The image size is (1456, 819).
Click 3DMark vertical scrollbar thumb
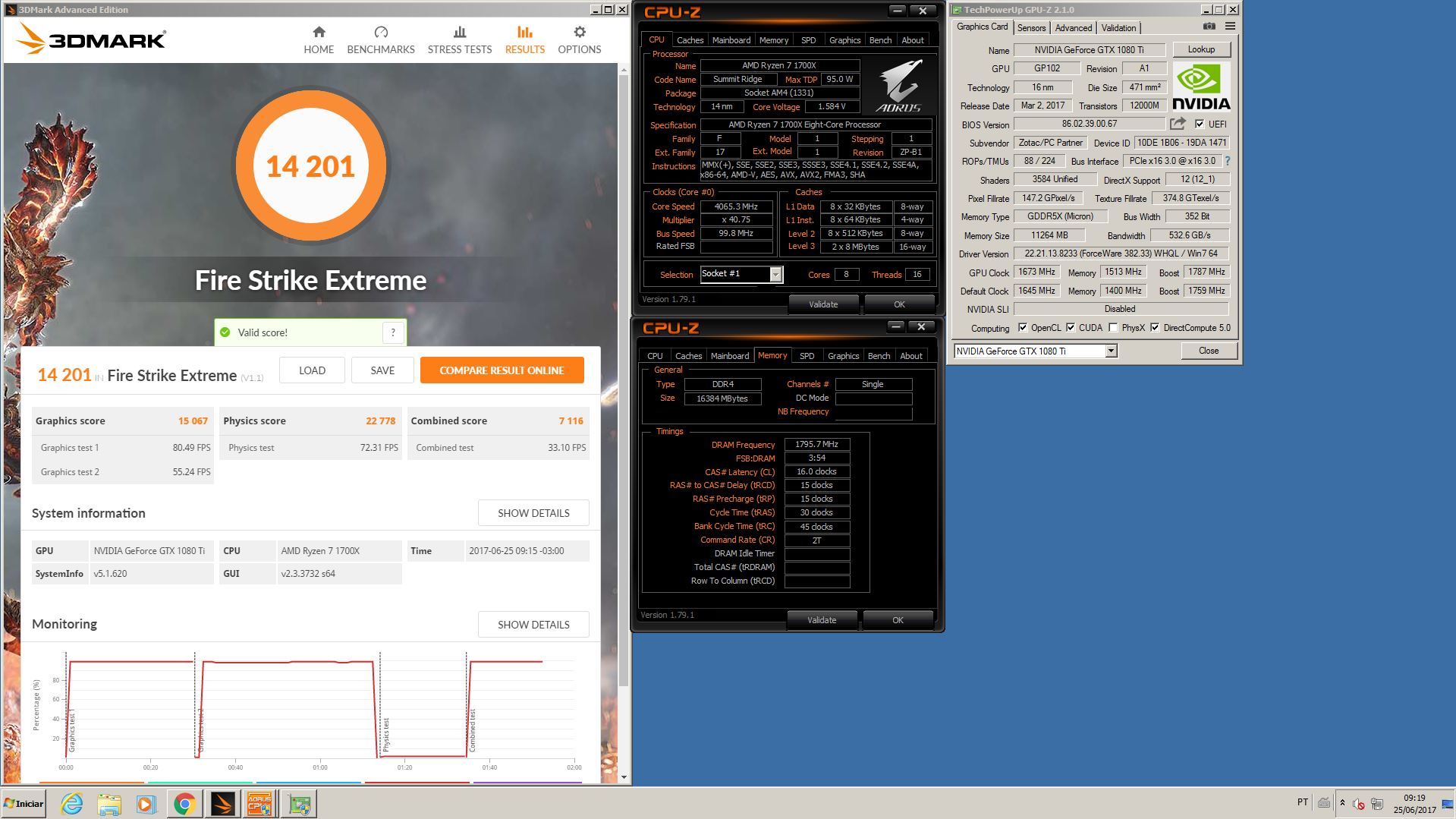click(x=624, y=380)
